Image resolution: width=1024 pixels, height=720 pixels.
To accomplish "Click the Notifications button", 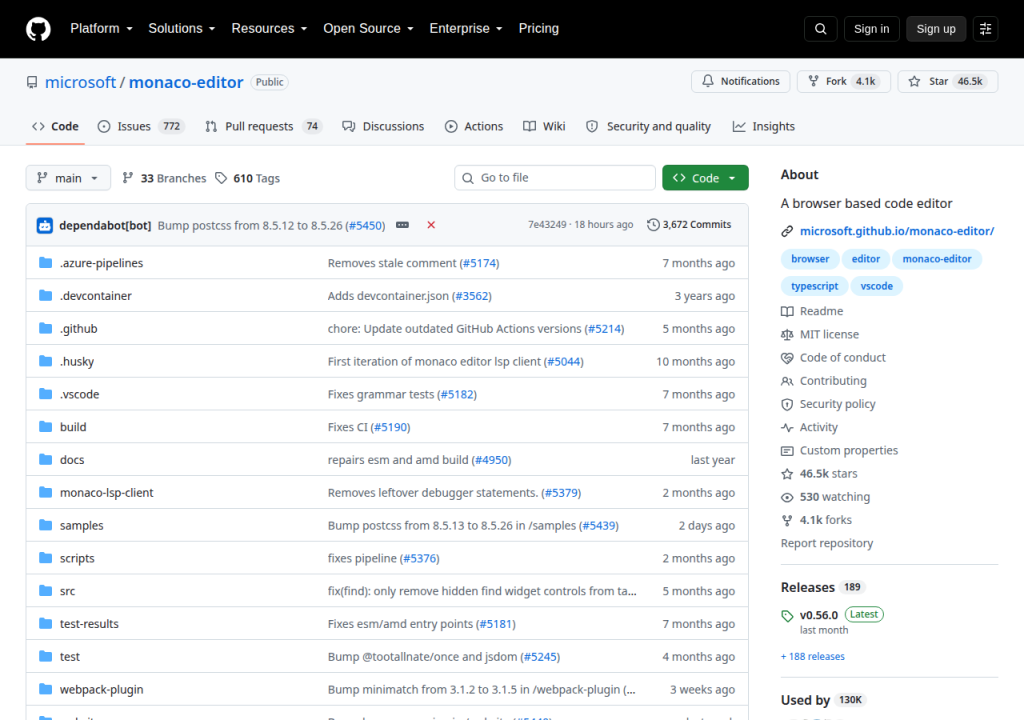I will click(741, 81).
